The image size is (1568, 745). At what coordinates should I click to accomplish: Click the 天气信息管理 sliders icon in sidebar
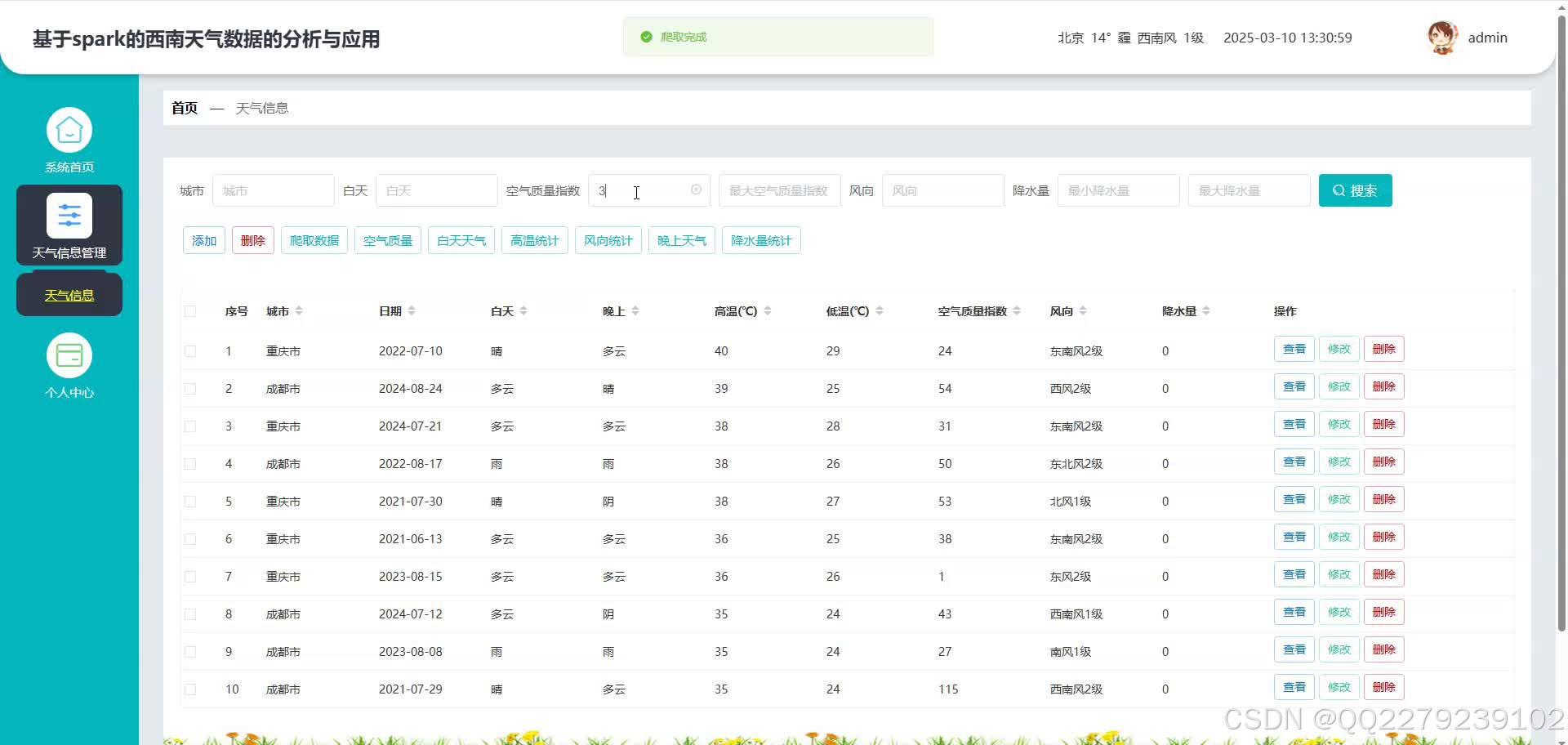pyautogui.click(x=69, y=215)
